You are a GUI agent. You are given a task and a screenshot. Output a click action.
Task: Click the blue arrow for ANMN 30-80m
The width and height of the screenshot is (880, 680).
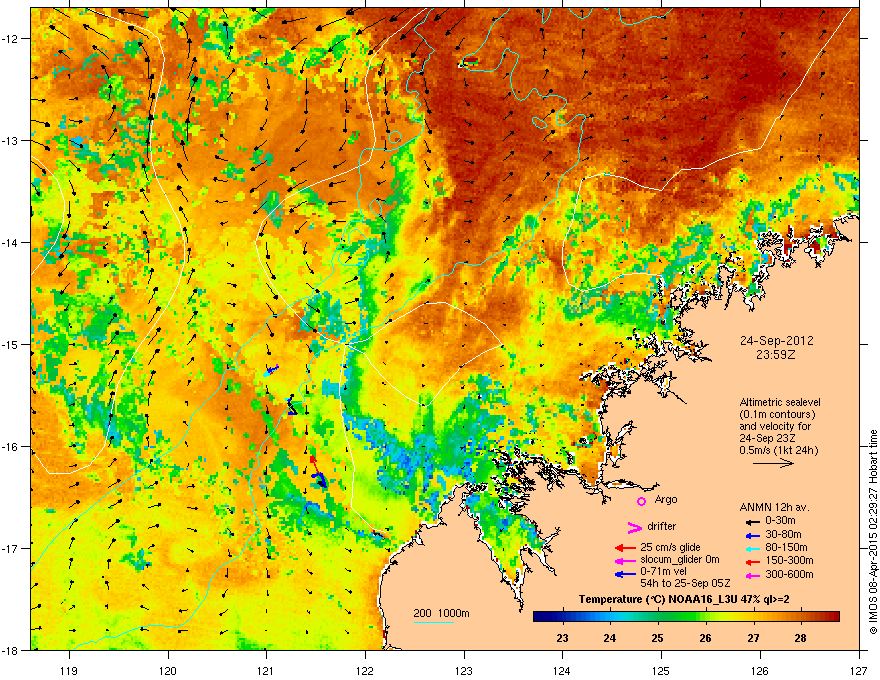[753, 535]
